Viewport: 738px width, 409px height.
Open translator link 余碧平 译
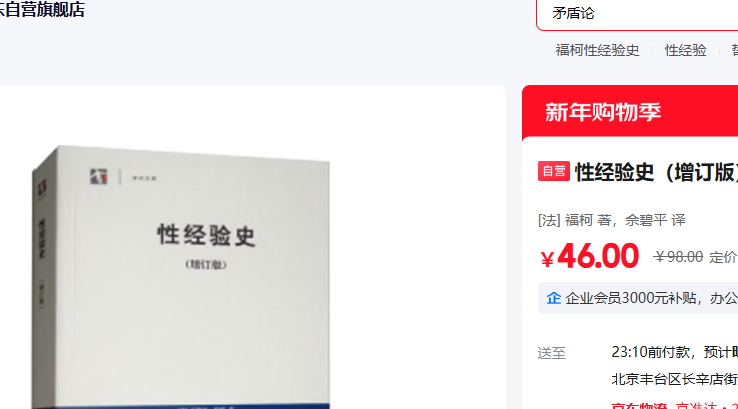655,220
